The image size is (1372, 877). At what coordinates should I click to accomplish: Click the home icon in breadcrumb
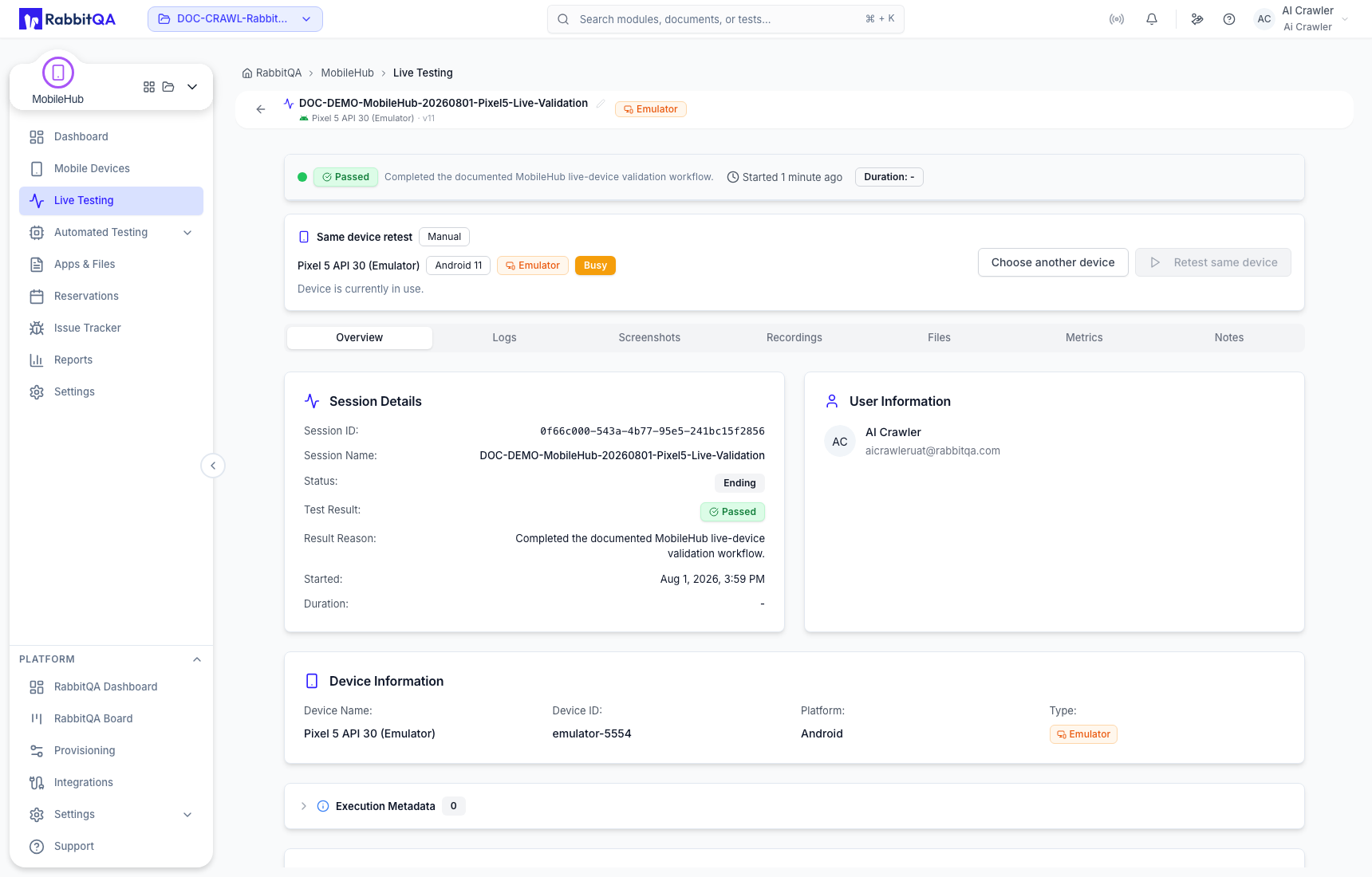(x=247, y=73)
